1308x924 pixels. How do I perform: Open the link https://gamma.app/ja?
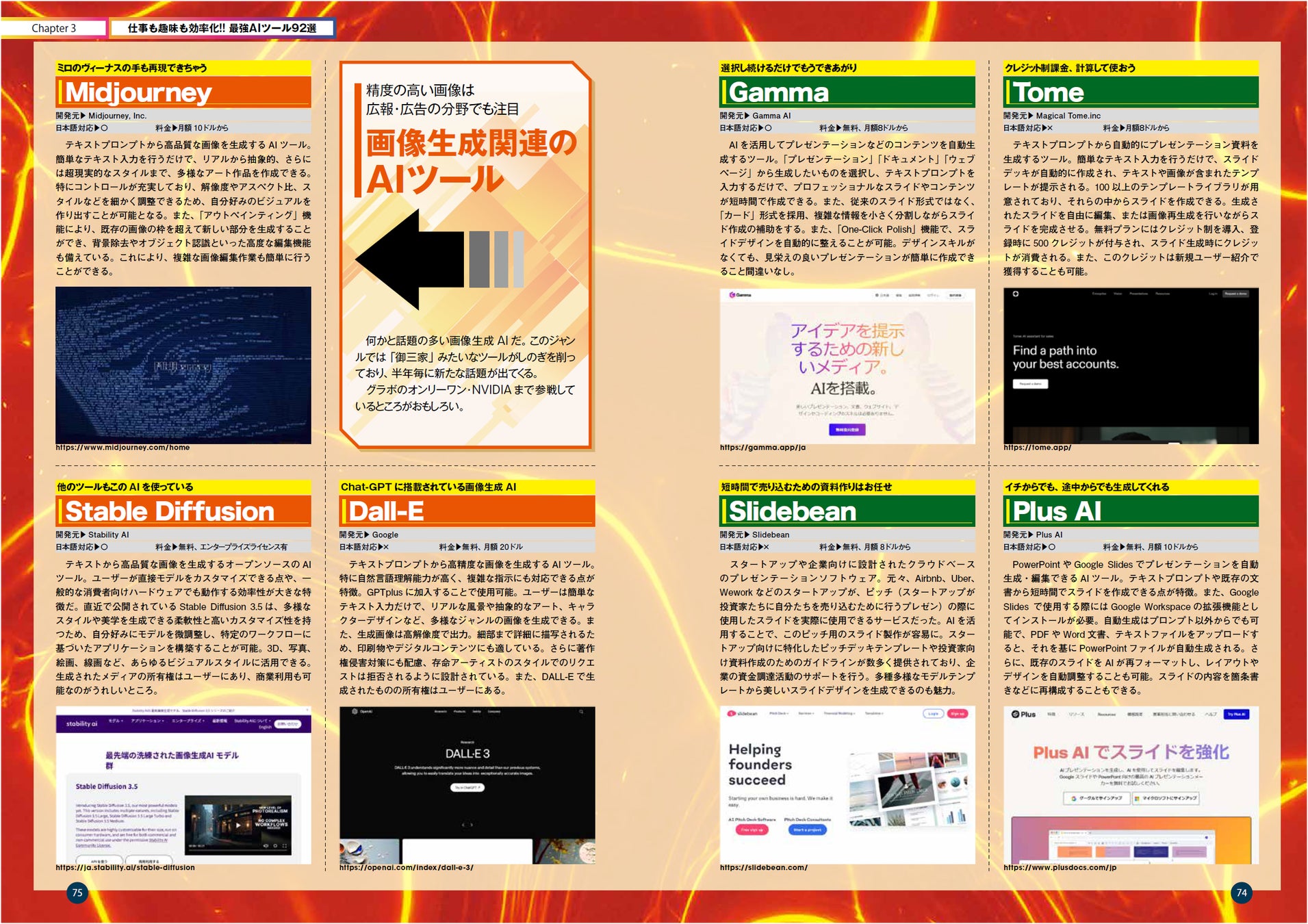[x=762, y=448]
